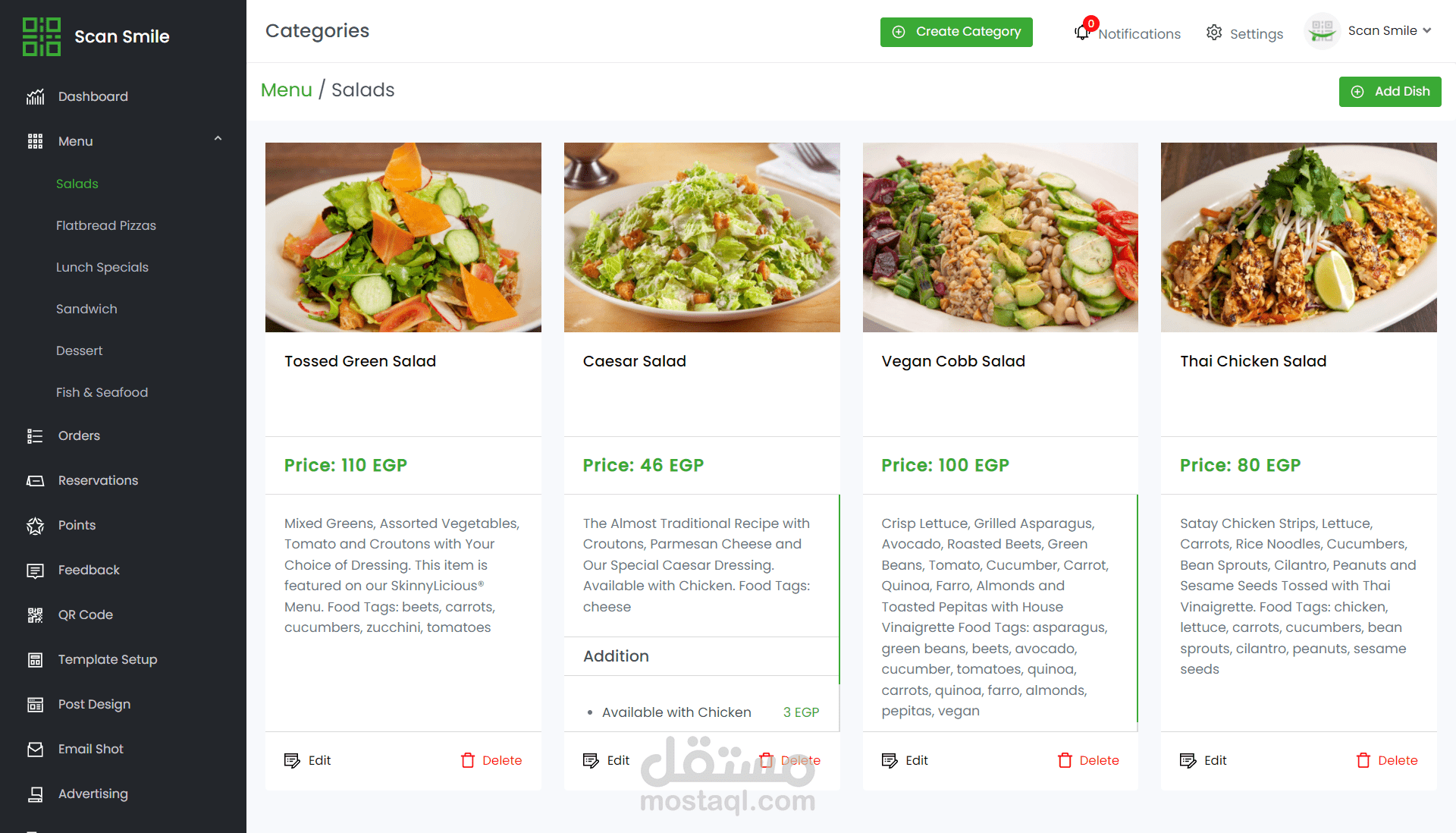1456x833 pixels.
Task: Open the Dashboard chart icon
Action: coord(35,96)
